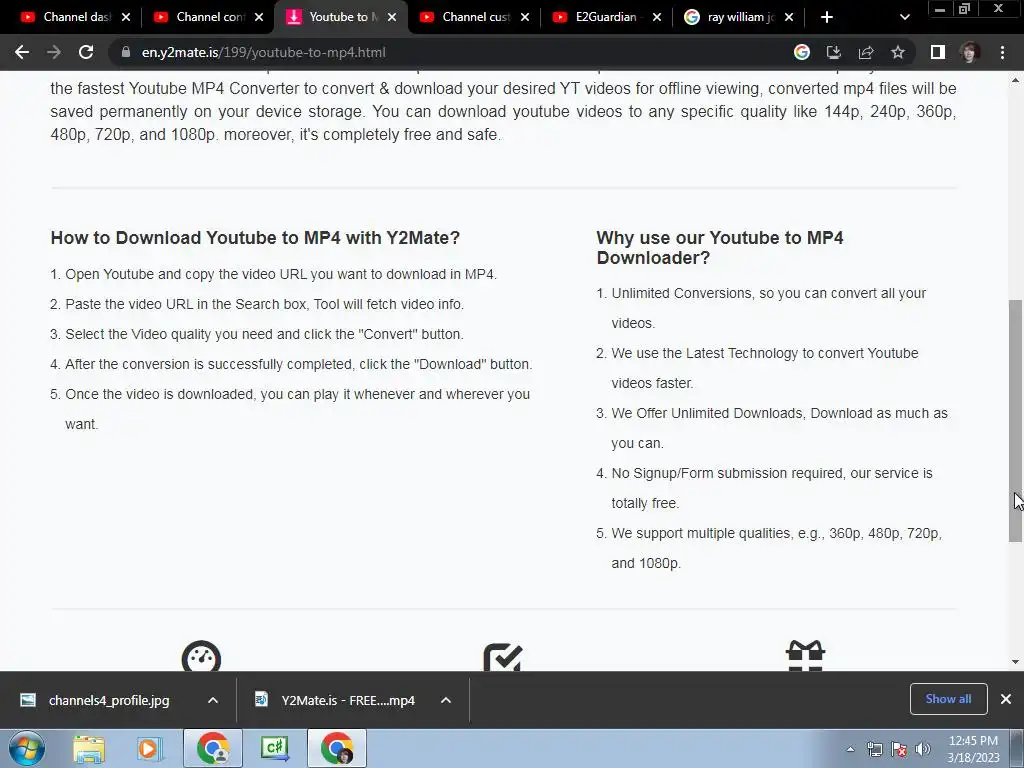Open the Windows Start menu
The width and height of the screenshot is (1024, 768).
click(x=27, y=748)
